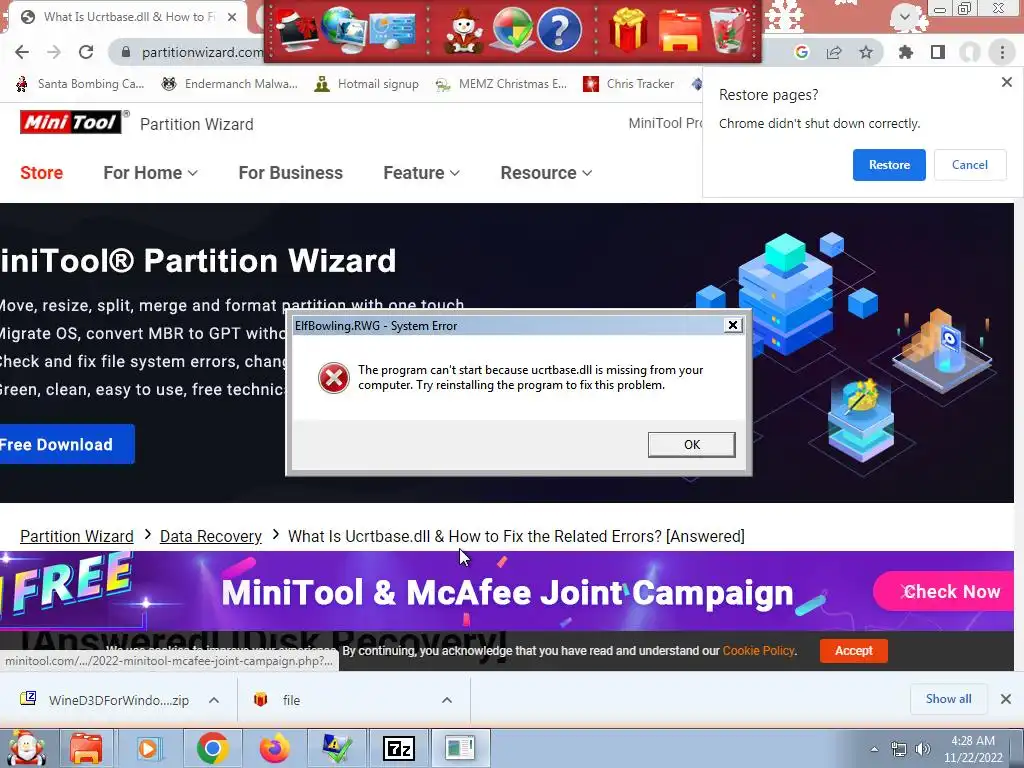Screen dimensions: 1024x768
Task: Expand options for the file download
Action: tap(447, 700)
